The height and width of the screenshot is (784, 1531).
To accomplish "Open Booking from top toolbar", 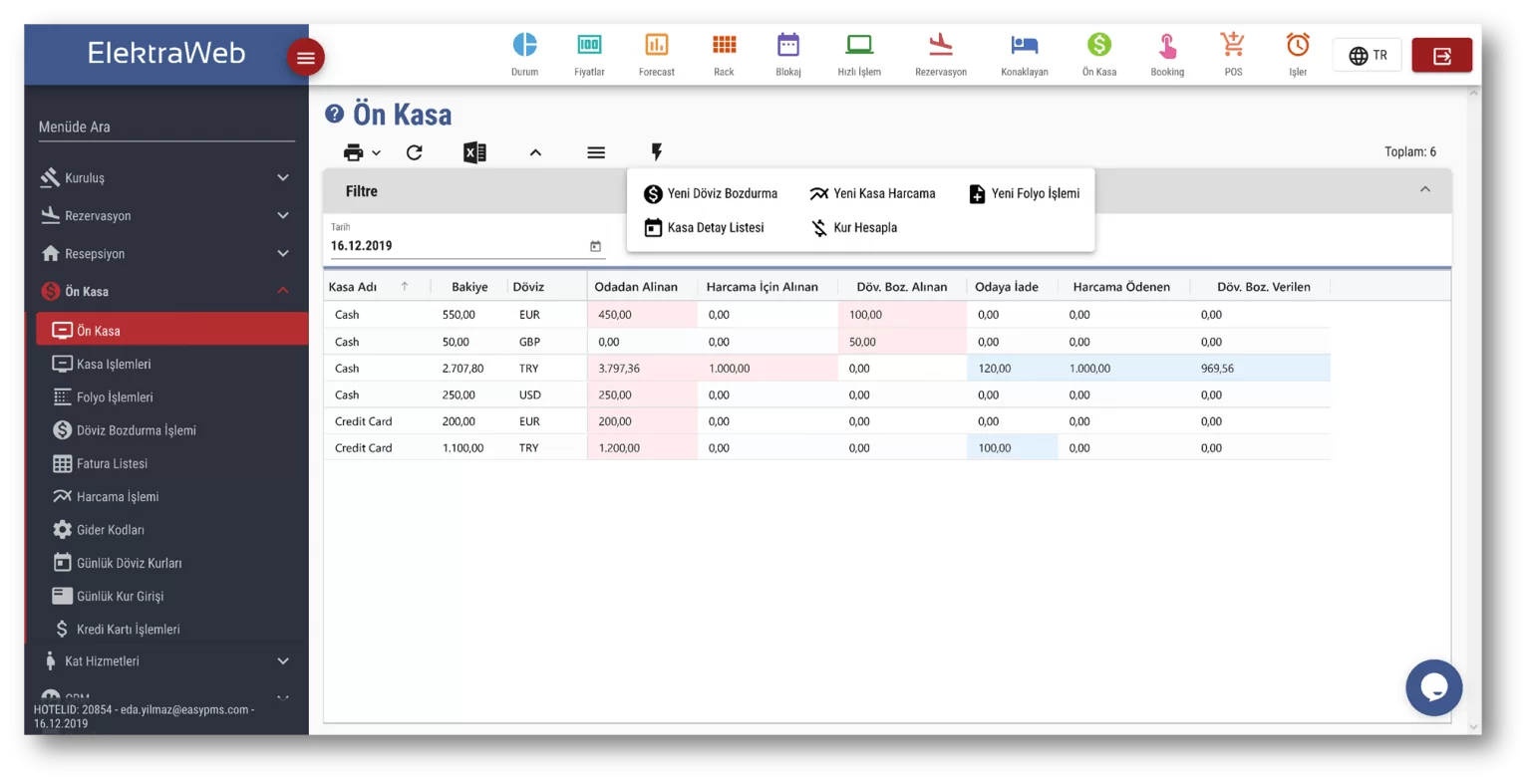I will pyautogui.click(x=1167, y=47).
